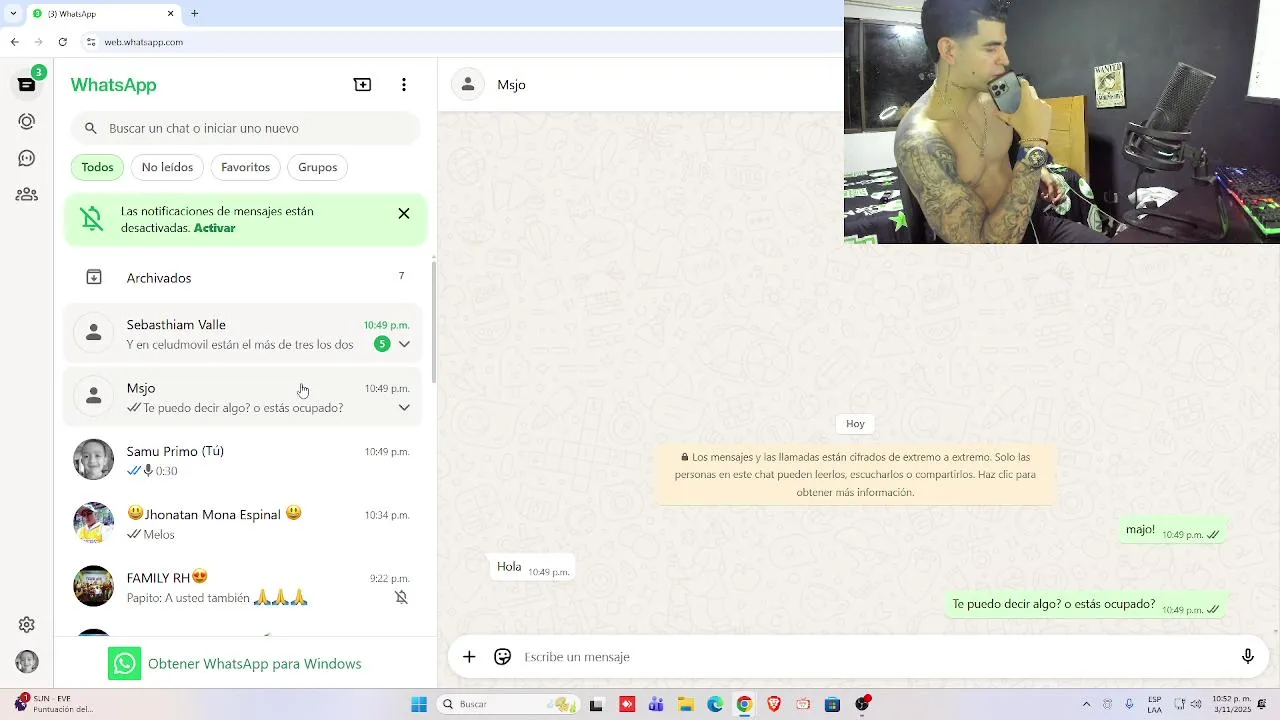Close the WhatsApp browser tab
1280x720 pixels.
171,14
